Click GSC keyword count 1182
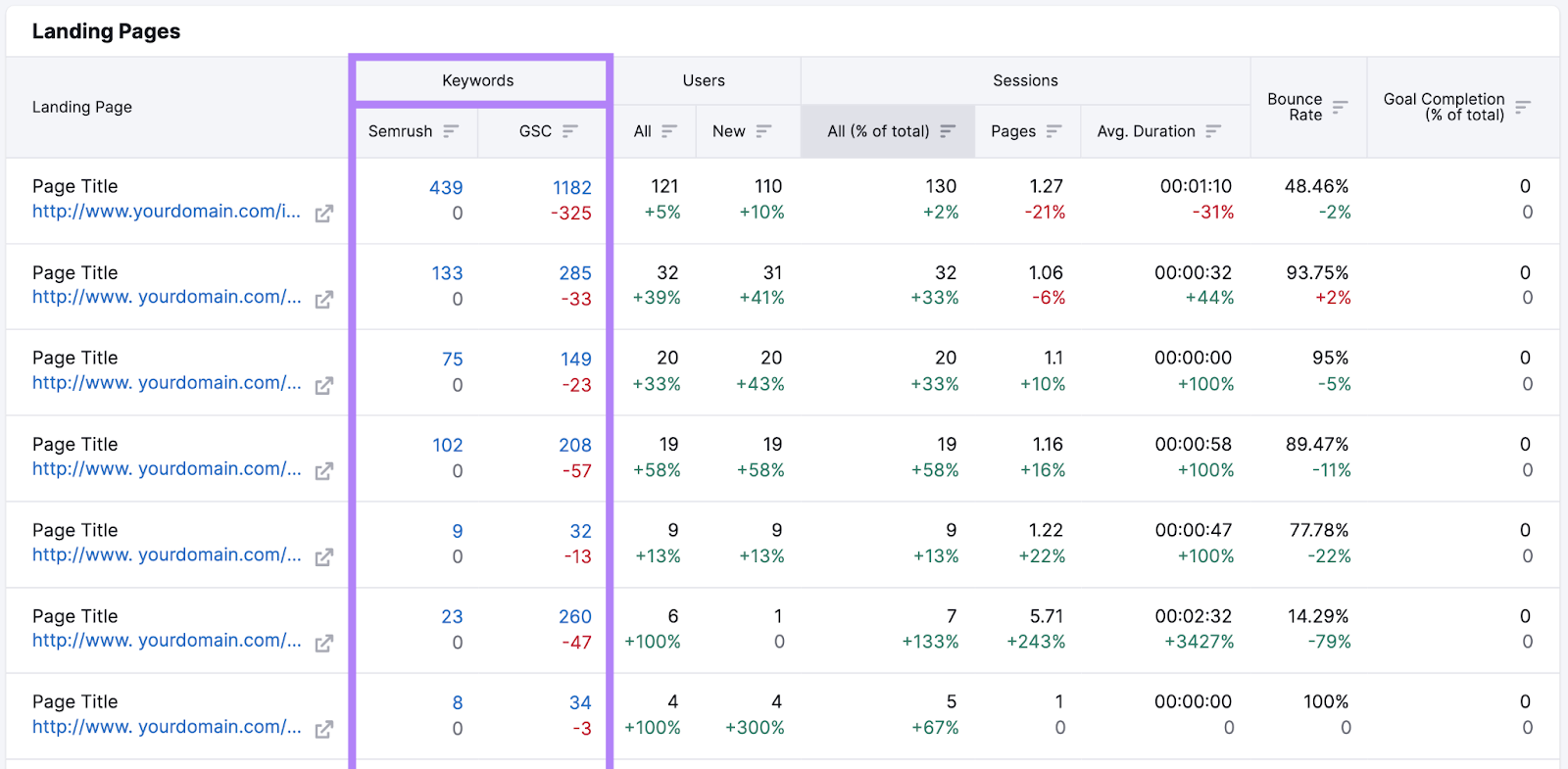1568x769 pixels. (x=572, y=188)
